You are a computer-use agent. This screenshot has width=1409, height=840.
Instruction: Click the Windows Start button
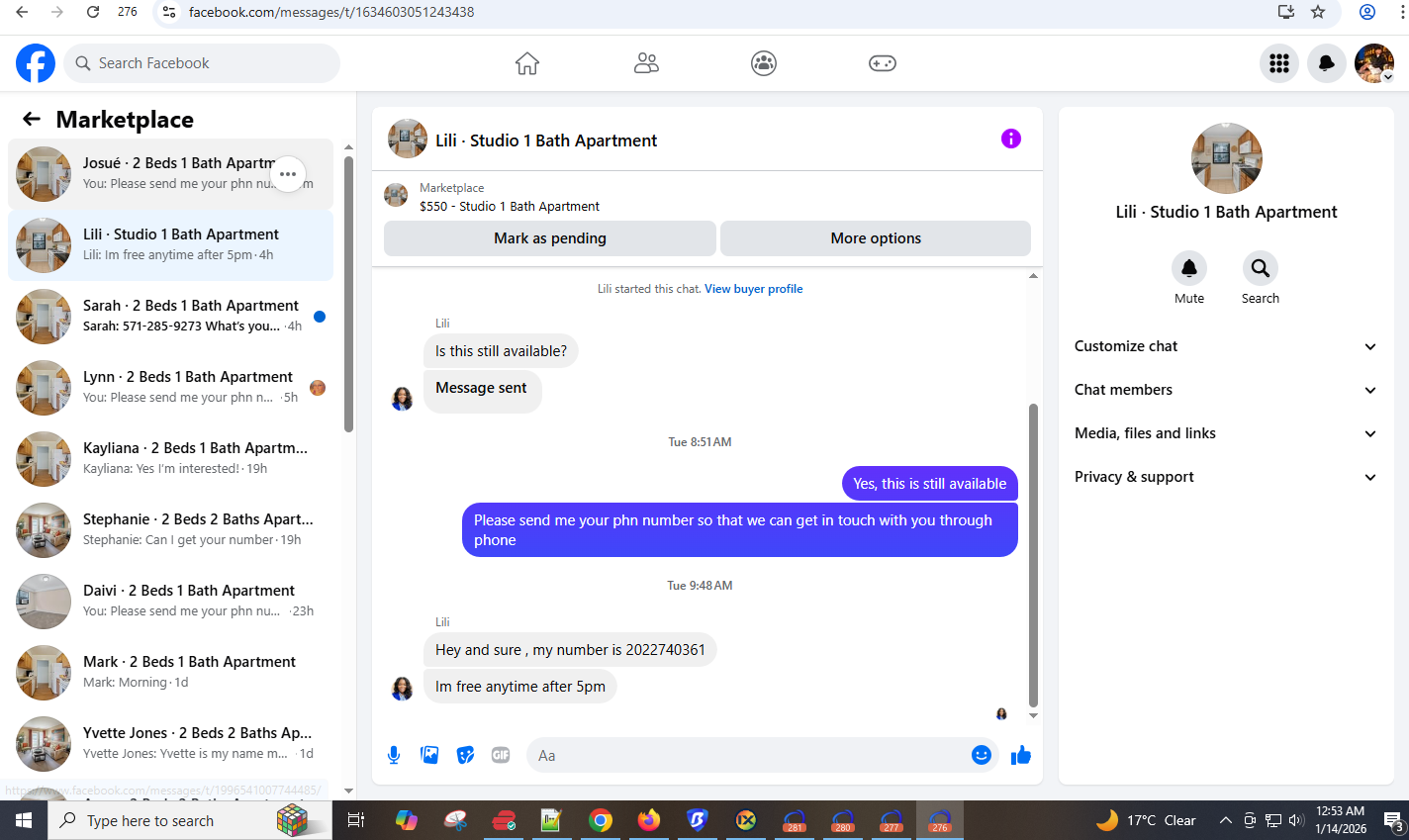pos(24,820)
